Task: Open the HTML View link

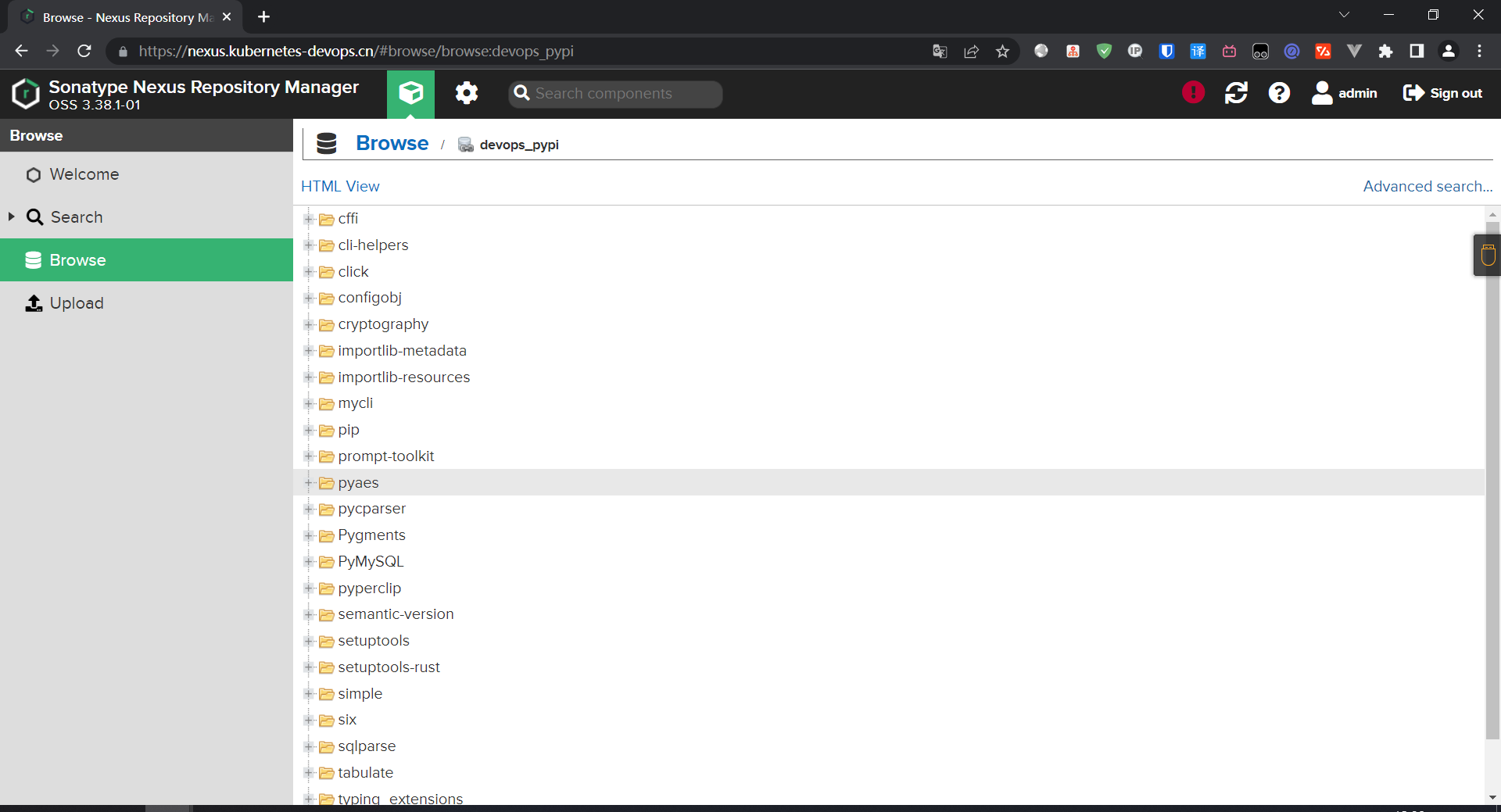Action: point(340,187)
